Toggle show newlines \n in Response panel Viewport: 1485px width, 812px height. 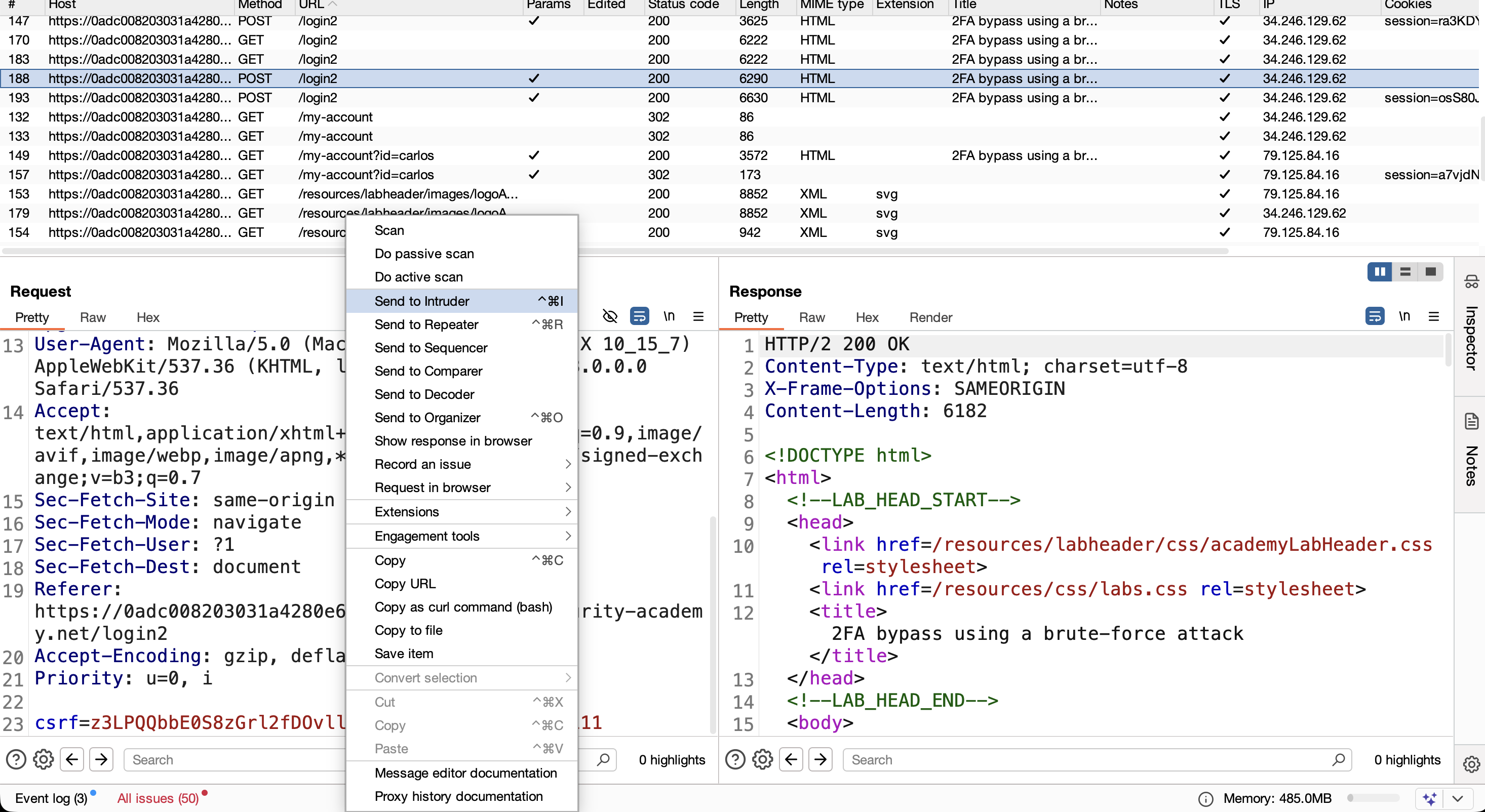point(1404,316)
